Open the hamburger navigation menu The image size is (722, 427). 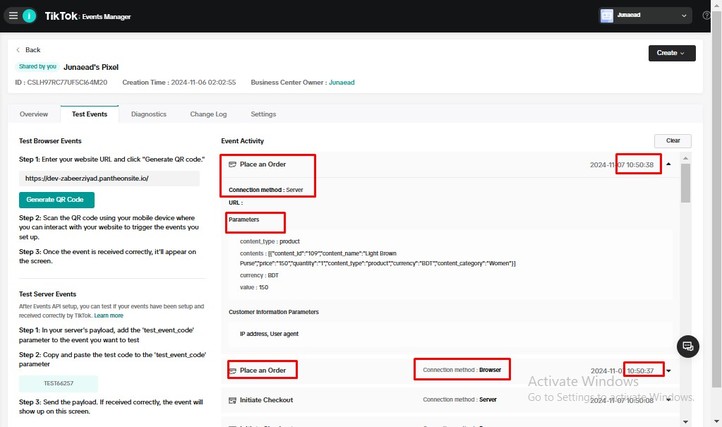(x=12, y=16)
